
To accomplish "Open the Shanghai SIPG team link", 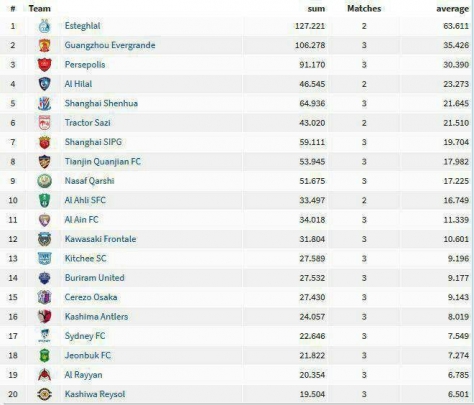I will 93,142.
